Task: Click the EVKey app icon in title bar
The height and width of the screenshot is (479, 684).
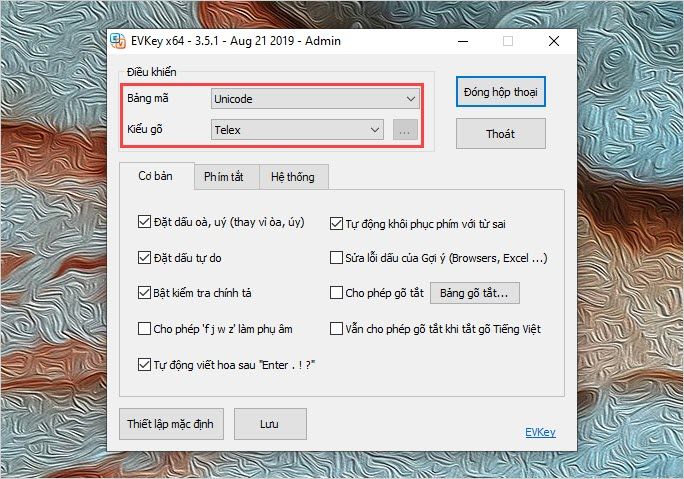Action: pos(120,41)
